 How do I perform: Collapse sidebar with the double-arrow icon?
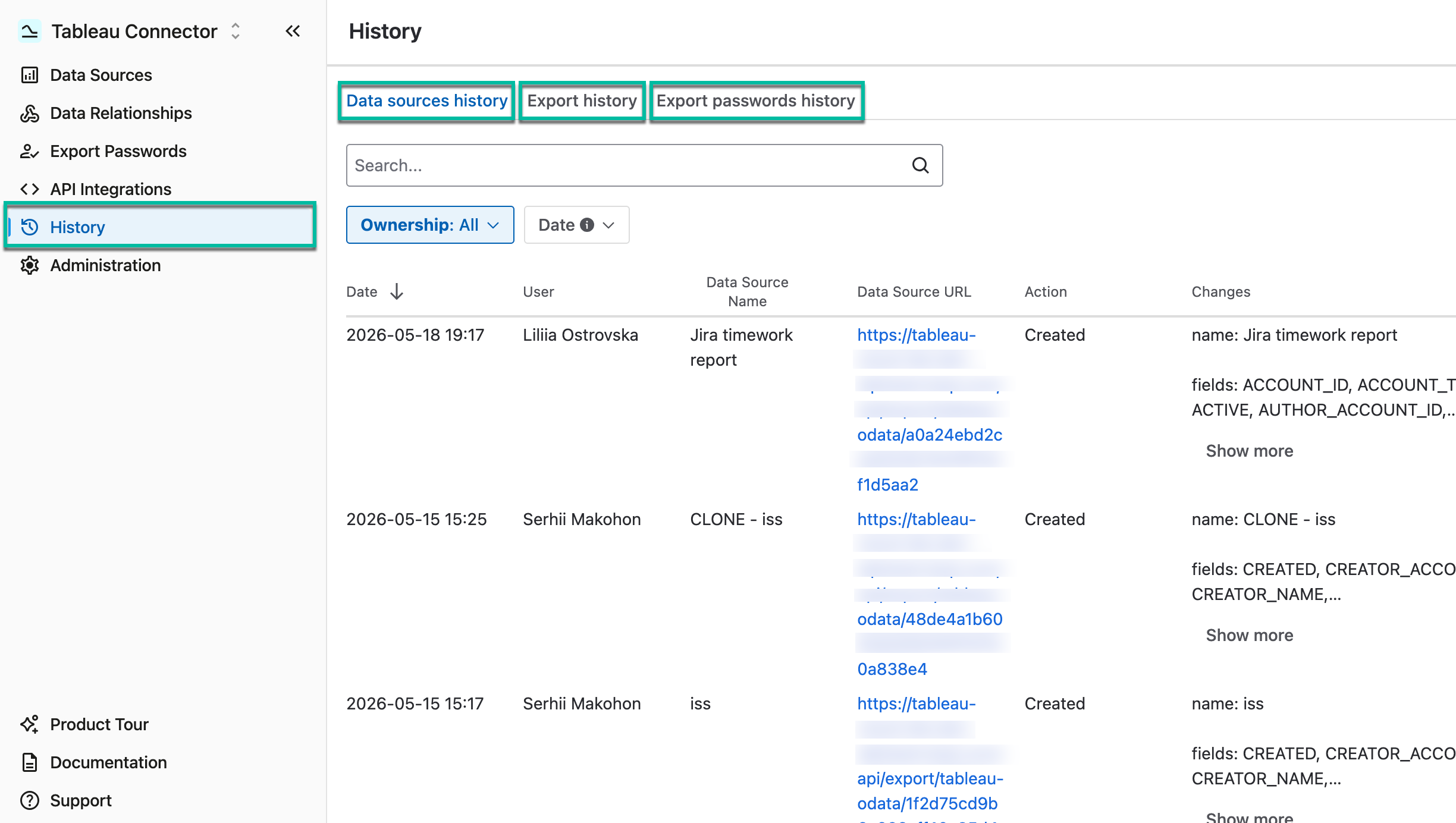293,31
